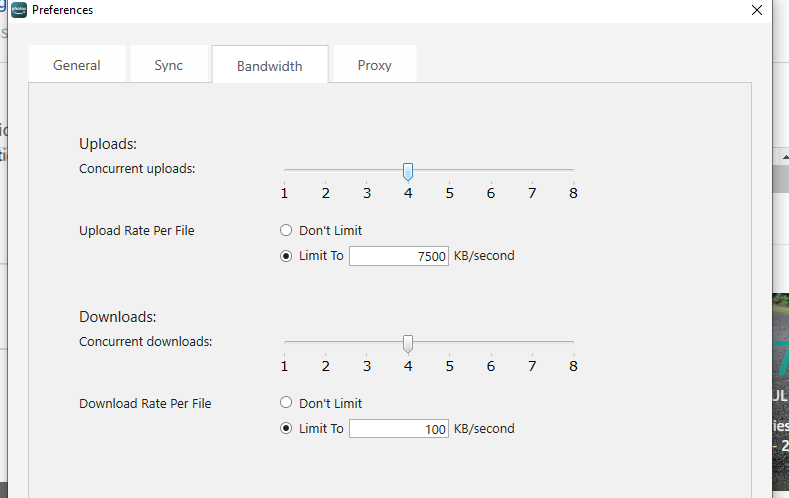The height and width of the screenshot is (498, 789).
Task: Choose Limit To for upload rate
Action: (x=286, y=256)
